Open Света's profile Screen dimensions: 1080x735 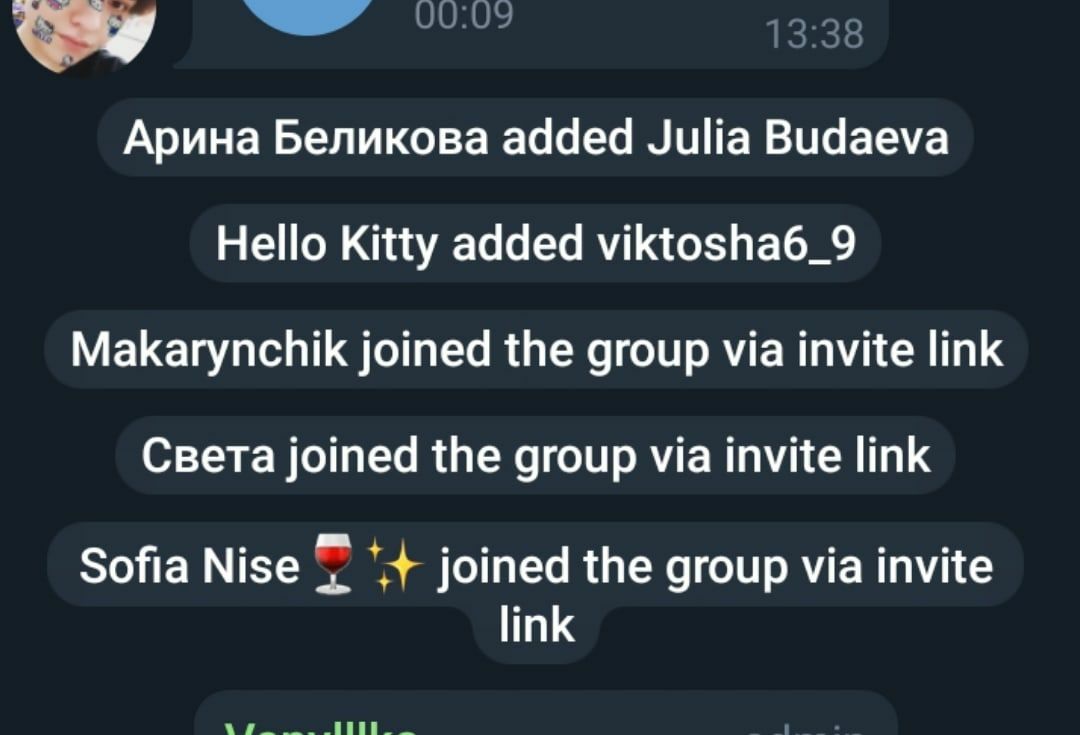[x=208, y=456]
